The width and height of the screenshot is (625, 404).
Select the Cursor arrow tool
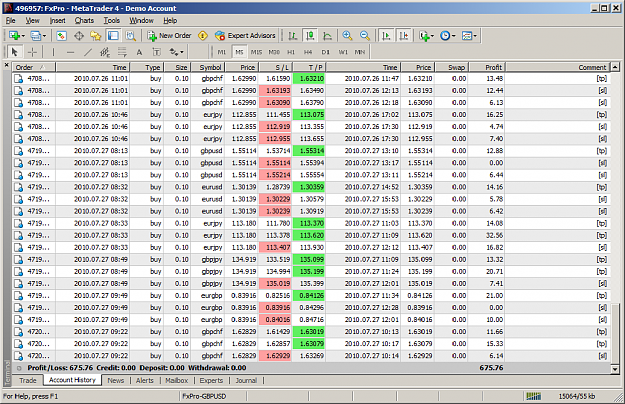15,52
